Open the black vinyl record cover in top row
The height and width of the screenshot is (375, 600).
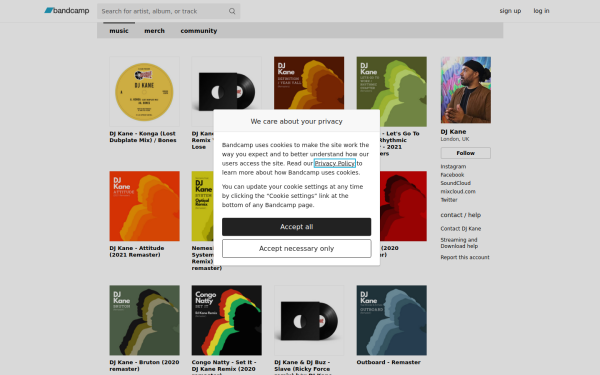click(x=227, y=83)
